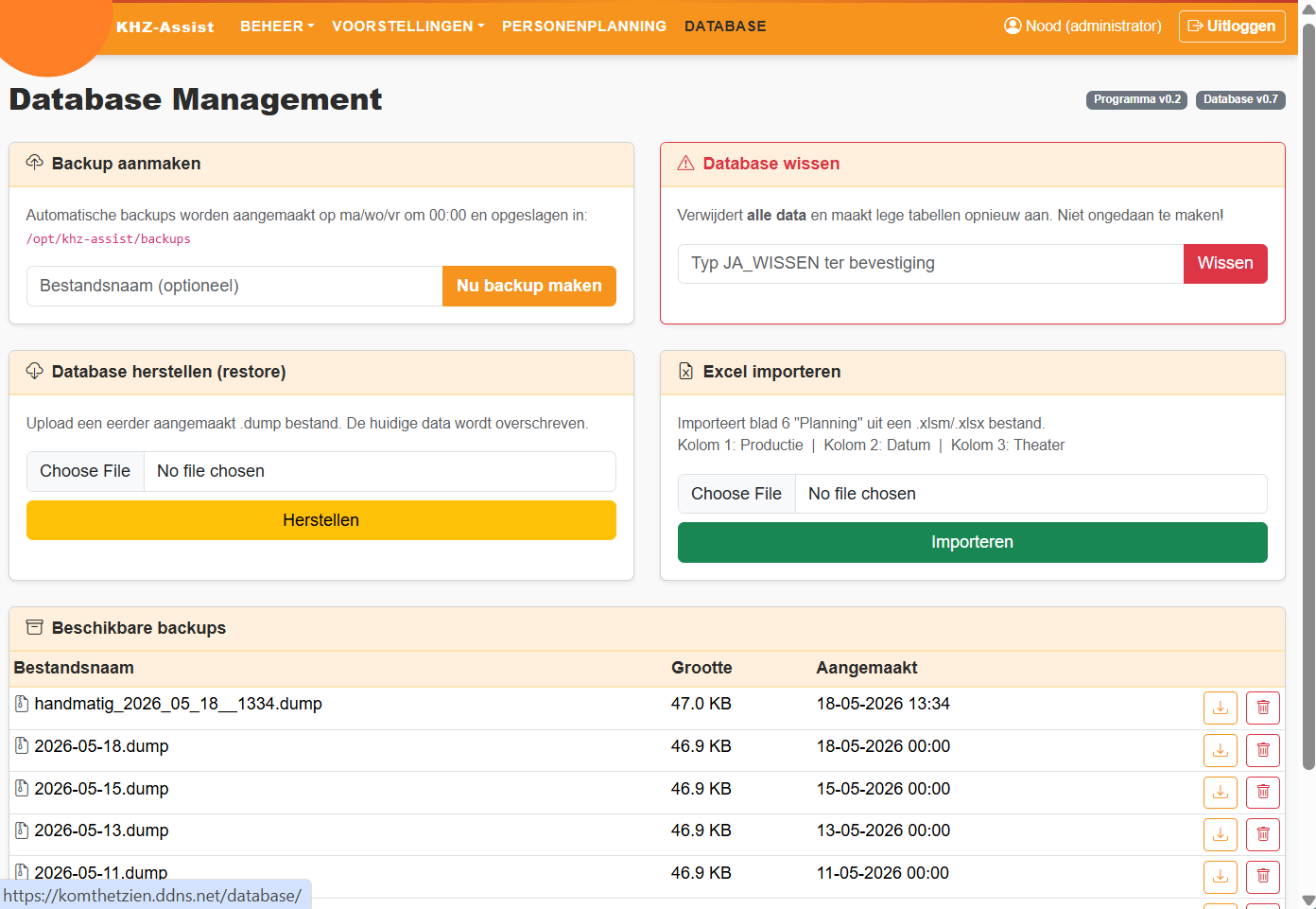
Task: Click file icon beside handmatig_2026_05_18__1334.dump
Action: pos(22,704)
